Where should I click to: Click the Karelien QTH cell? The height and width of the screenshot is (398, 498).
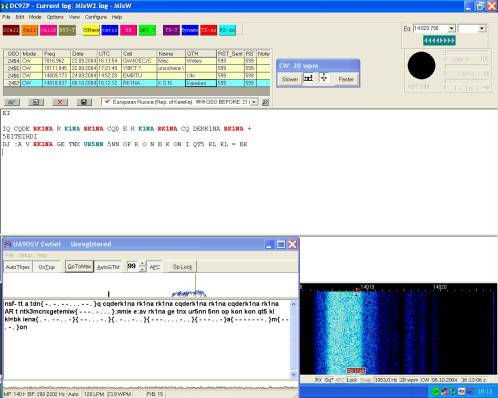[201, 83]
